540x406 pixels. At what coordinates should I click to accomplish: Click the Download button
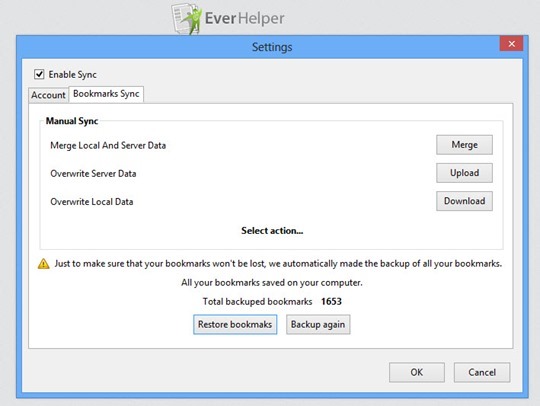[x=464, y=201]
